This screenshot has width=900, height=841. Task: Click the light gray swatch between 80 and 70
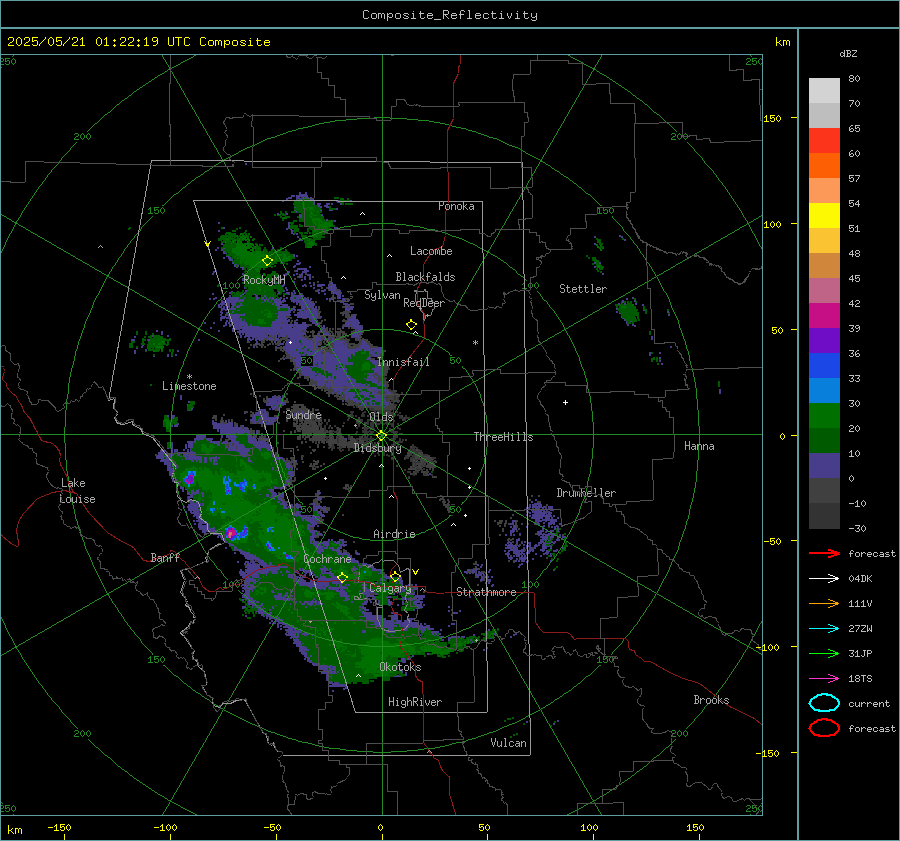pos(824,91)
